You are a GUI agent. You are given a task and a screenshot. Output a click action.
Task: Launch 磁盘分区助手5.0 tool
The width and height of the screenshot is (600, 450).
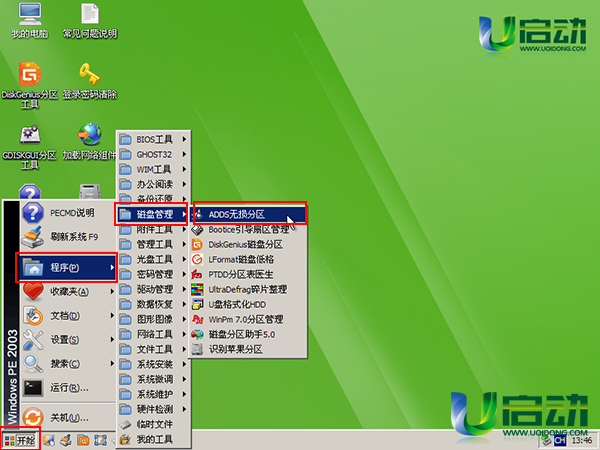tap(248, 334)
